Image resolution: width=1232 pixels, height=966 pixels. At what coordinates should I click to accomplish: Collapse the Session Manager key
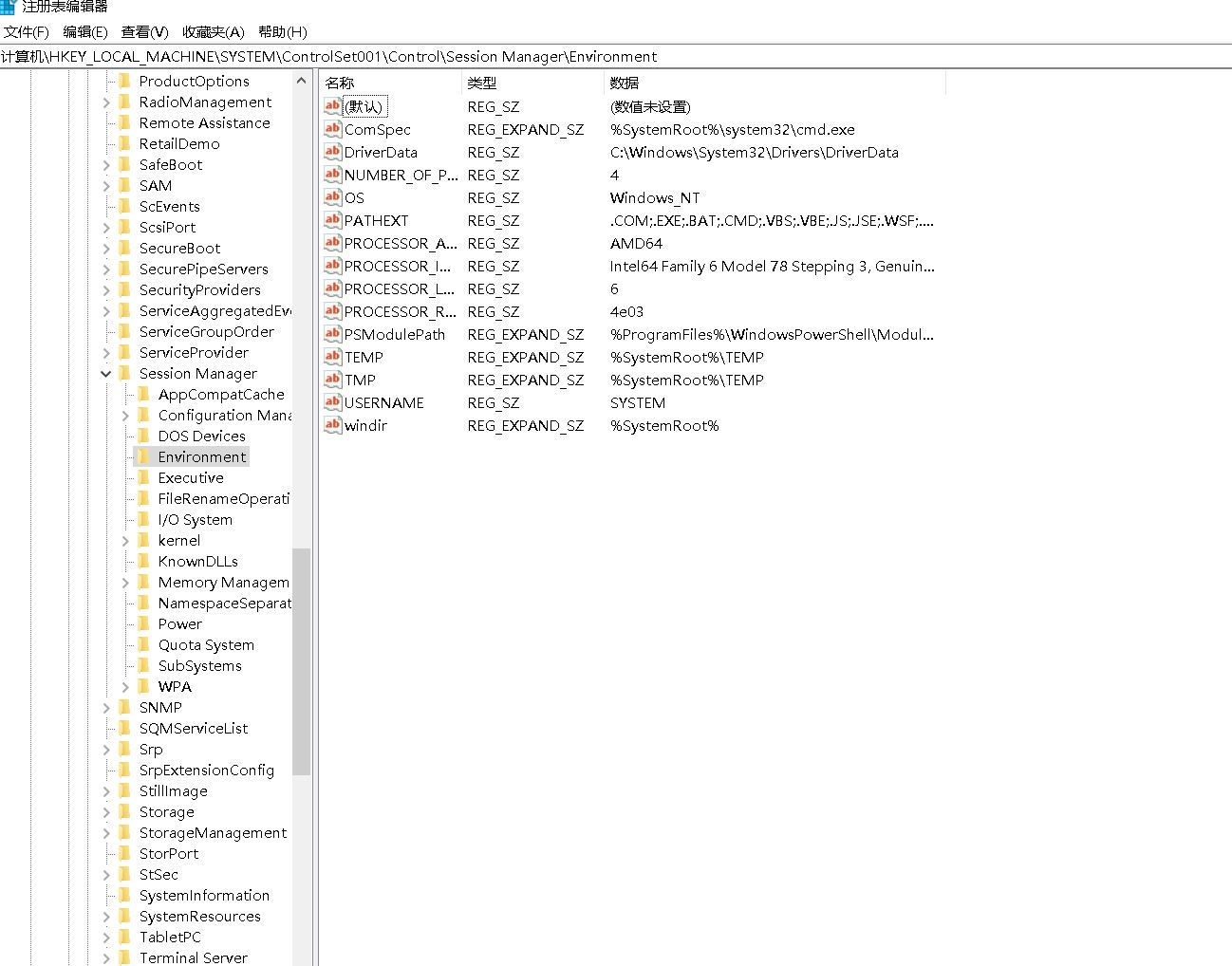(x=106, y=373)
